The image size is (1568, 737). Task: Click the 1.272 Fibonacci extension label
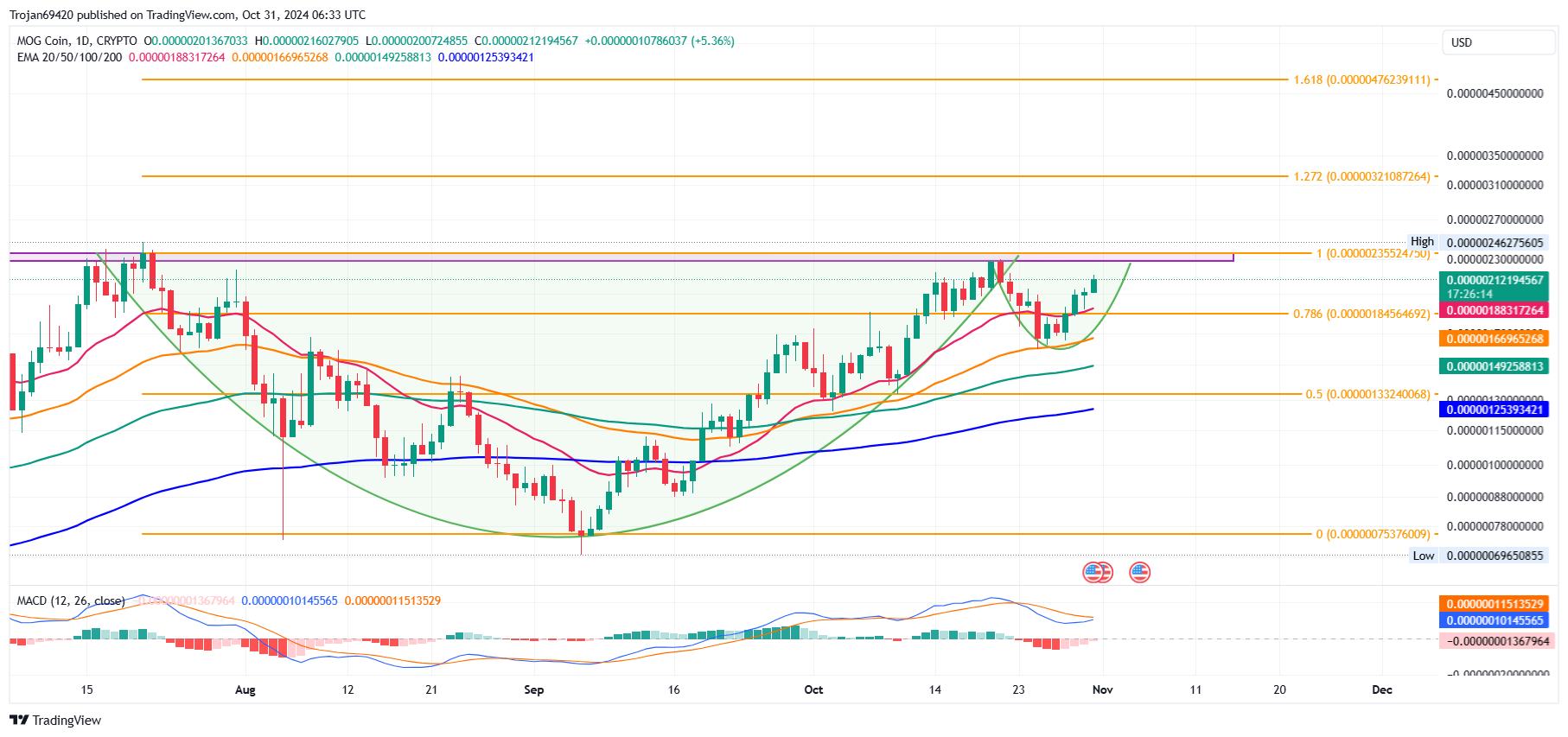click(1361, 176)
